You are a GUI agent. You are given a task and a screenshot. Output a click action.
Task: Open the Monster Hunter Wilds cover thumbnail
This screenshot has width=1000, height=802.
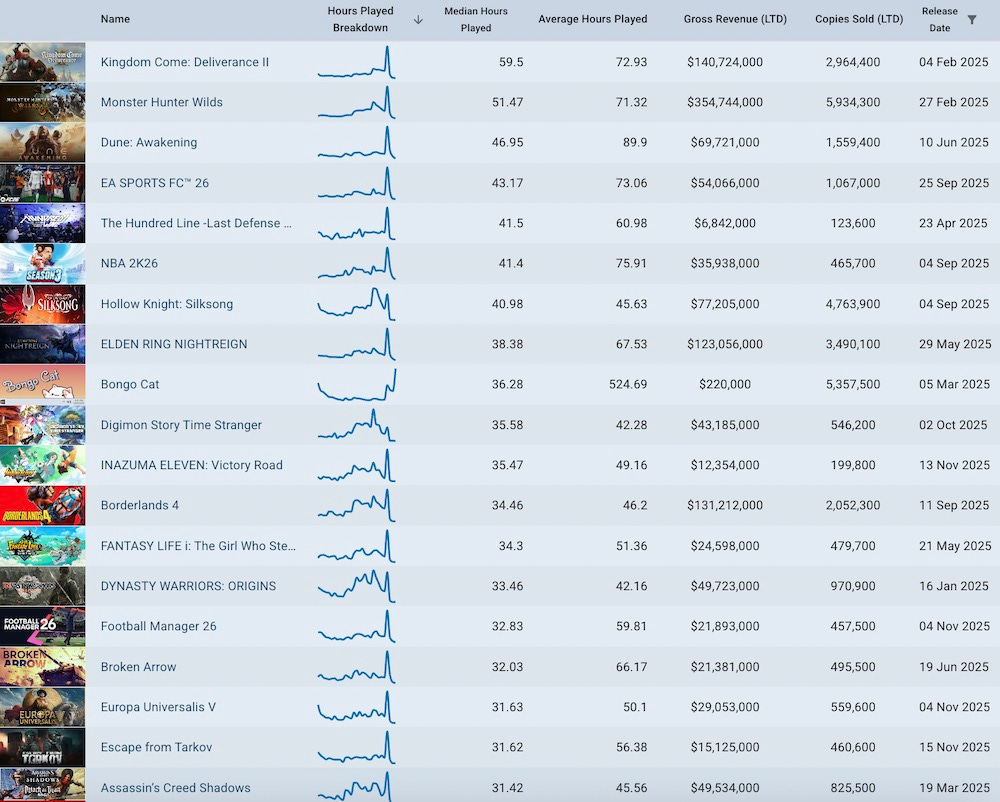43,102
